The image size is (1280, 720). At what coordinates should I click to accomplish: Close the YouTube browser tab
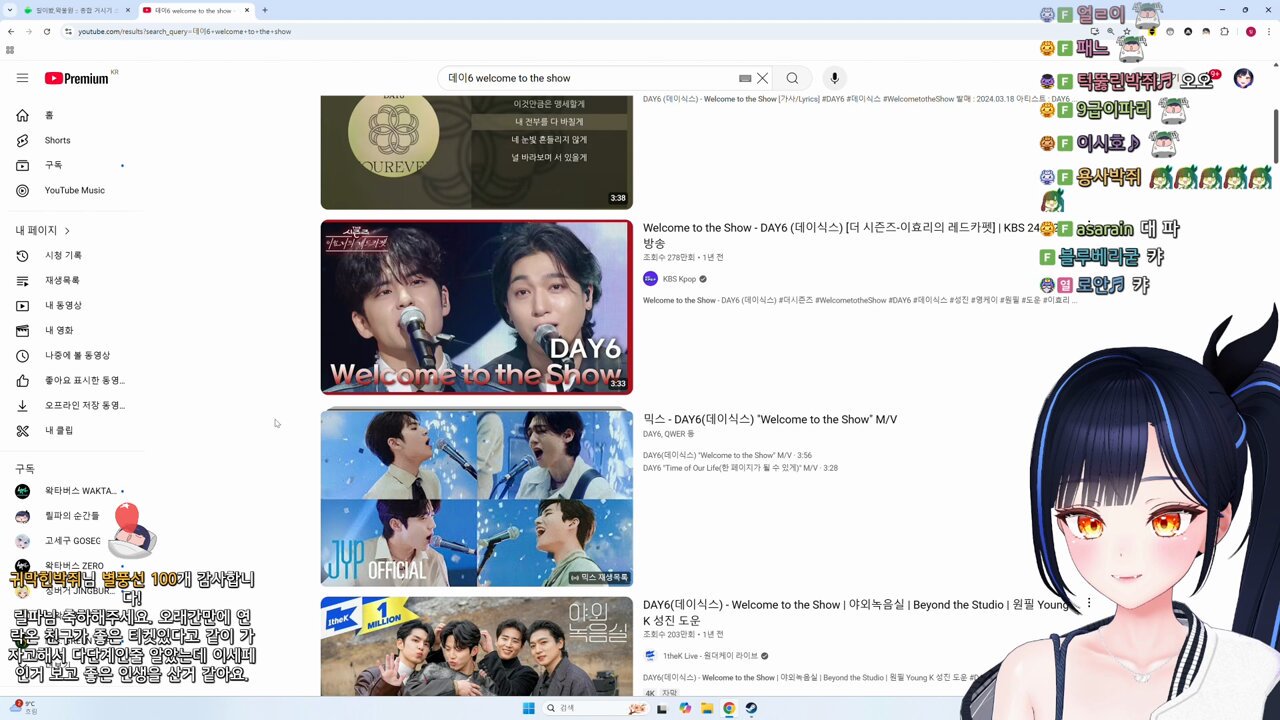(247, 10)
